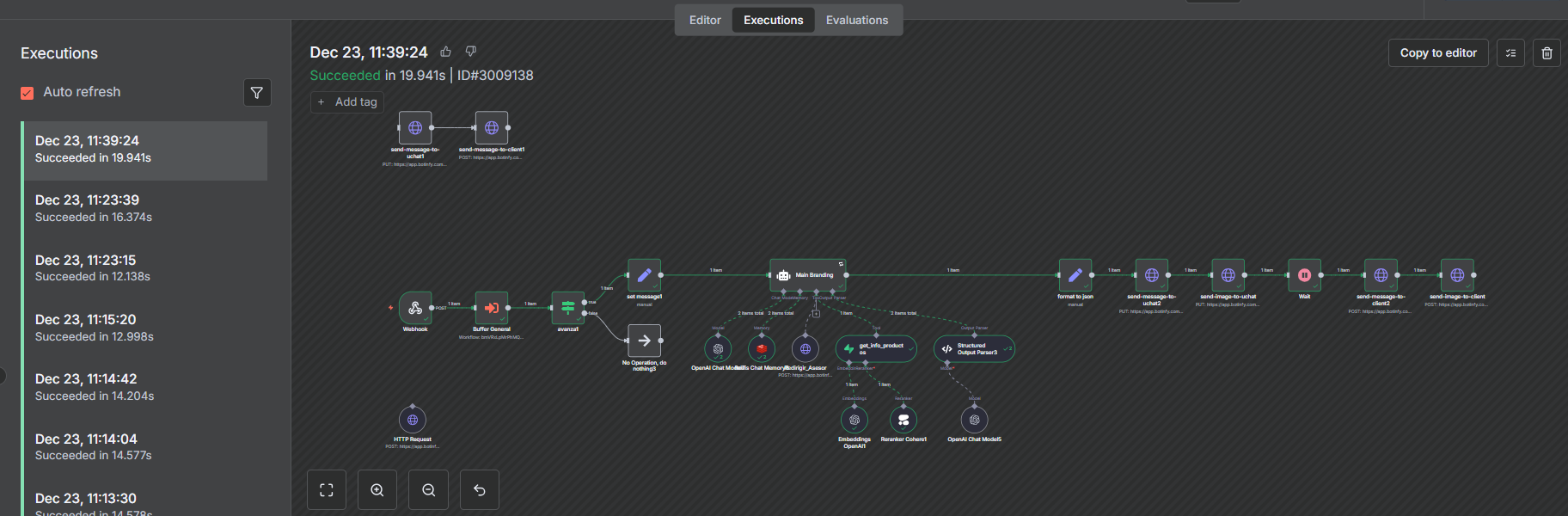Click the avanza1 true output connector

click(x=585, y=302)
